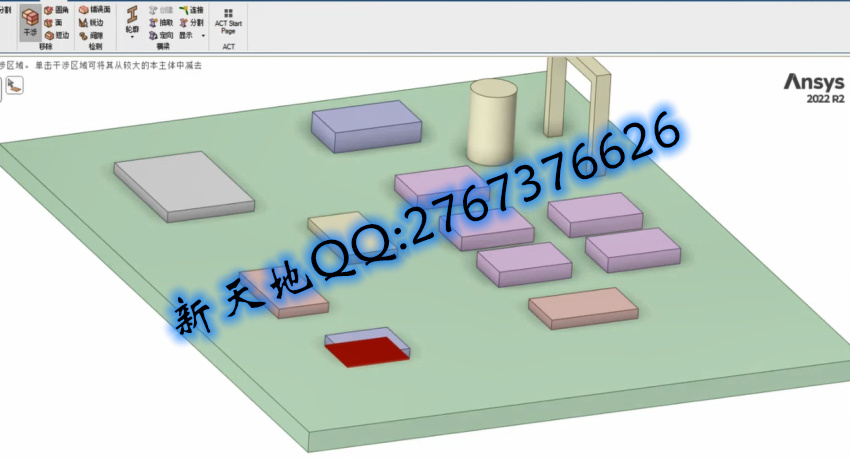Click the Ansys 2022 R2 logo
This screenshot has width=850, height=459.
[813, 88]
